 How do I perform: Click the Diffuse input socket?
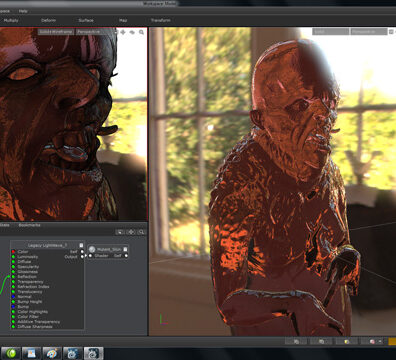click(x=13, y=262)
